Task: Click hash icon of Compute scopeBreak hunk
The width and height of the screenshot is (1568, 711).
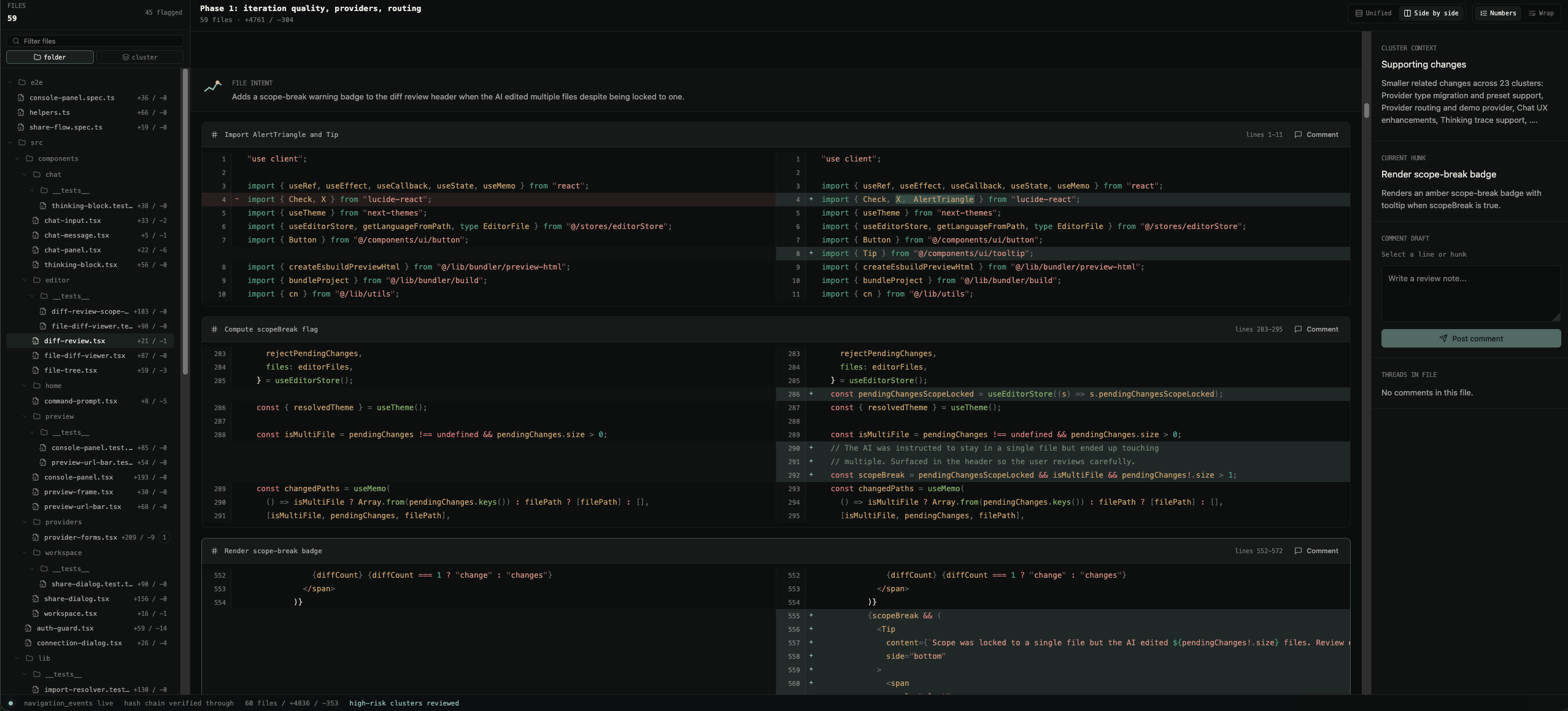Action: pos(214,329)
